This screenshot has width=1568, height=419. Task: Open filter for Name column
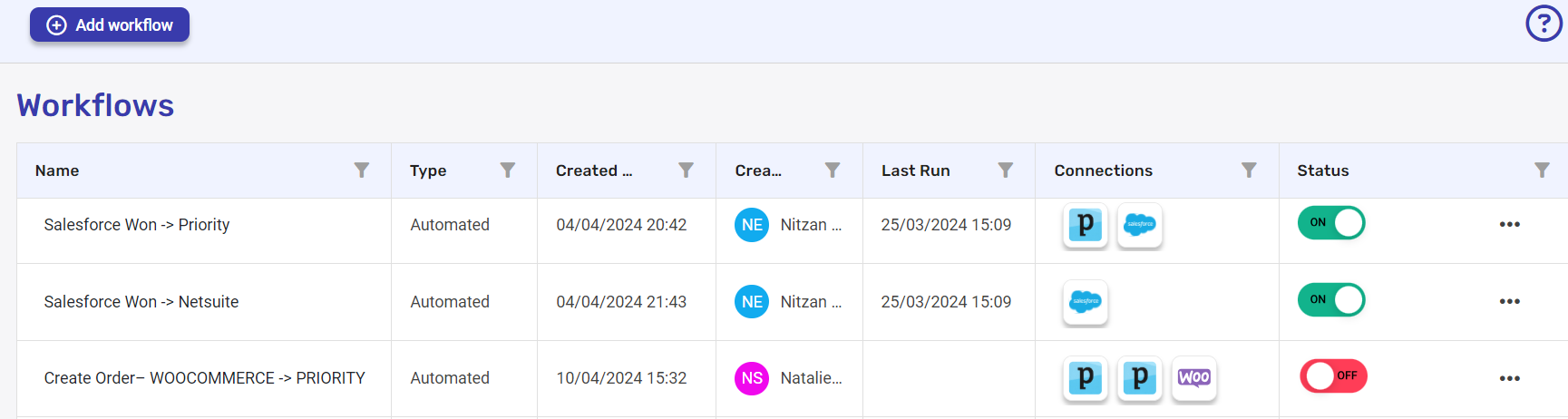pyautogui.click(x=362, y=171)
